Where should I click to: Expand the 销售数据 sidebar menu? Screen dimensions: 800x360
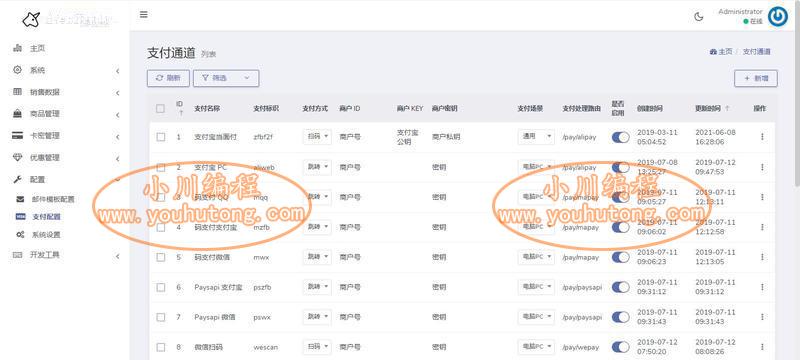117,93
